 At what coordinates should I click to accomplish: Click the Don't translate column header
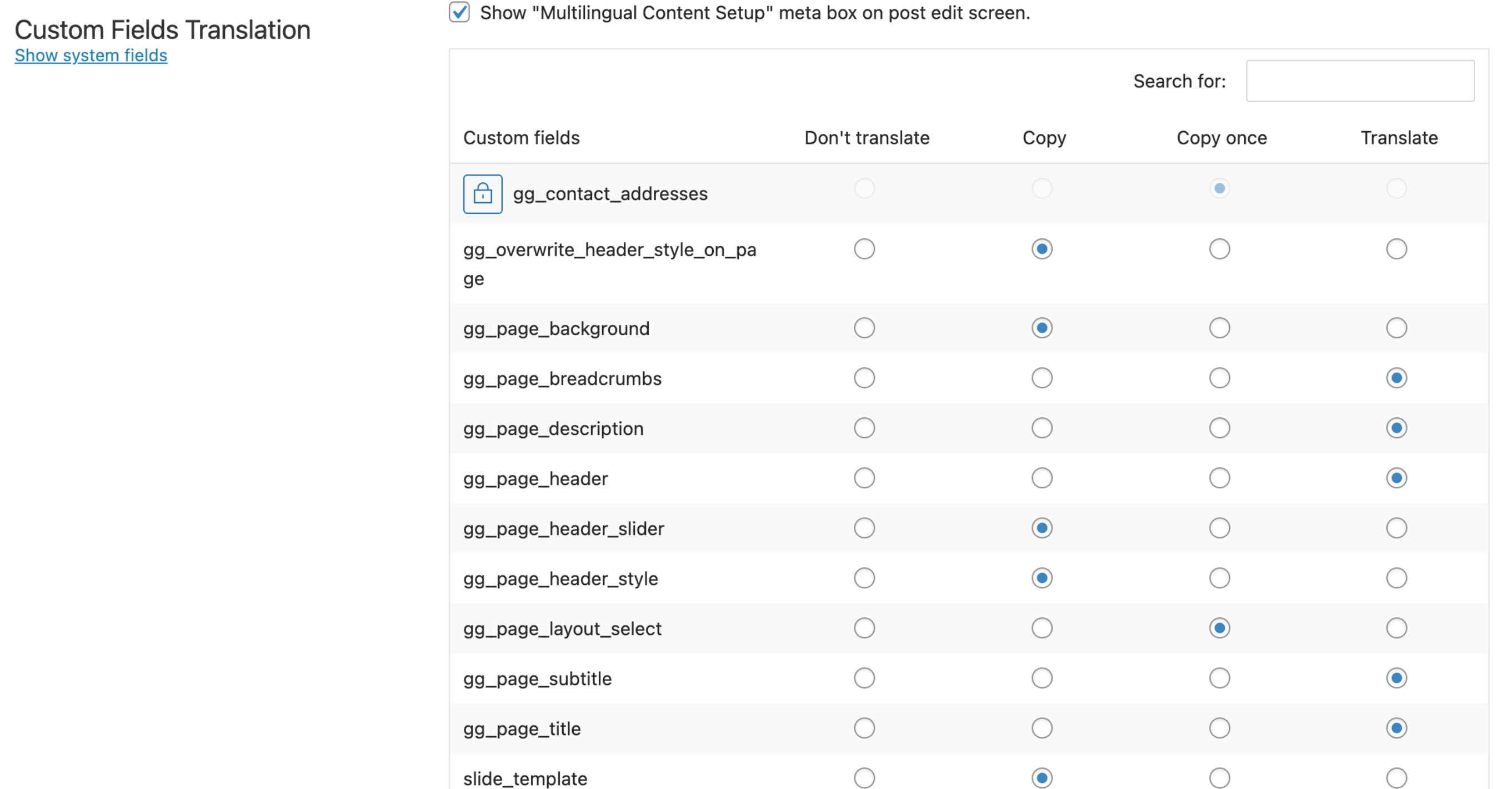point(867,137)
